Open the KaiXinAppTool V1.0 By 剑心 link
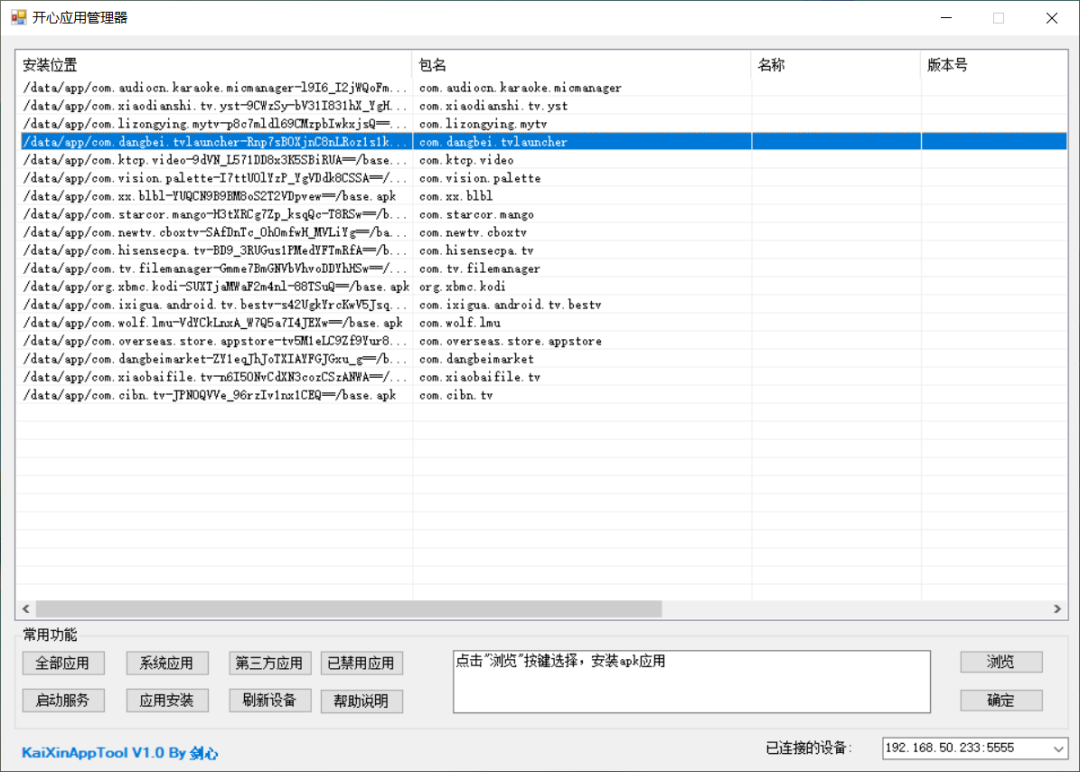Image resolution: width=1080 pixels, height=772 pixels. [120, 753]
